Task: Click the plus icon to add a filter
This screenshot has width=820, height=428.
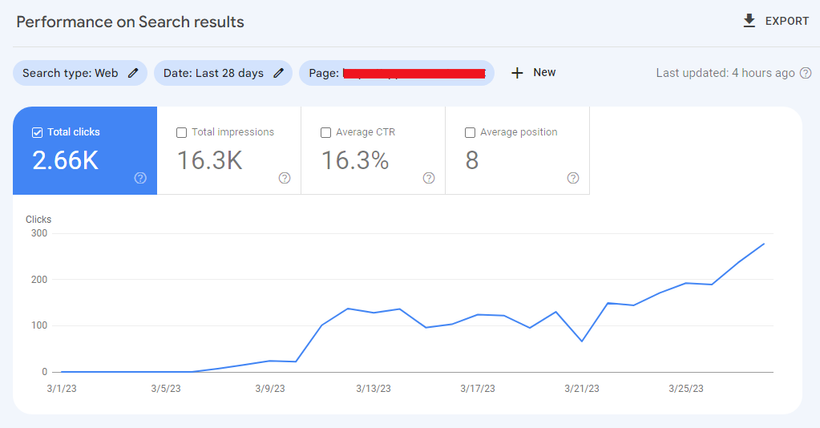Action: point(517,73)
